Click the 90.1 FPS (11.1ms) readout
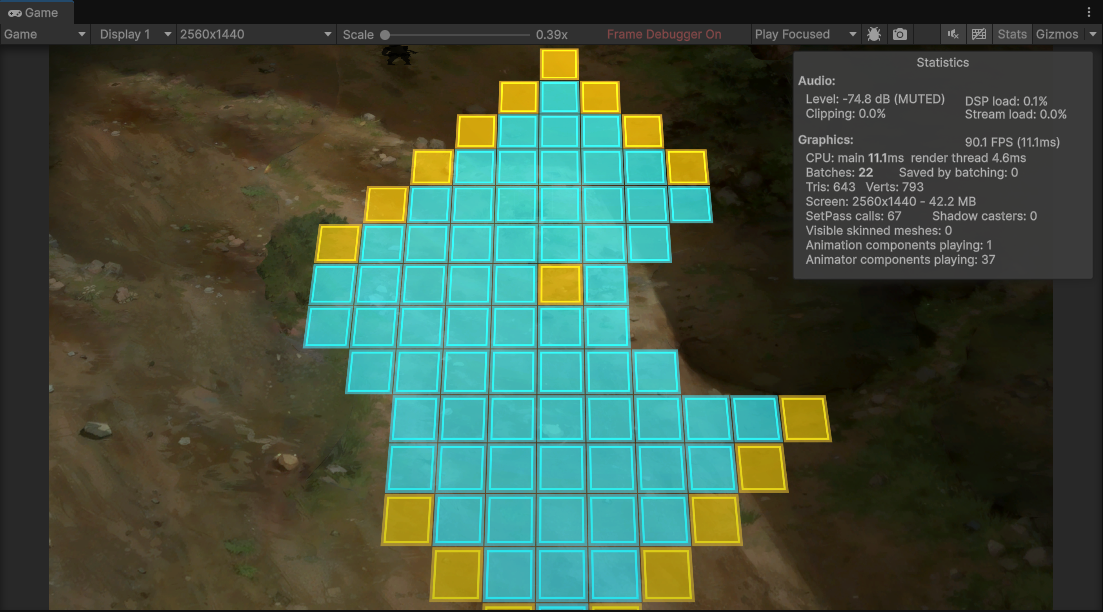This screenshot has width=1103, height=612. click(x=1012, y=142)
